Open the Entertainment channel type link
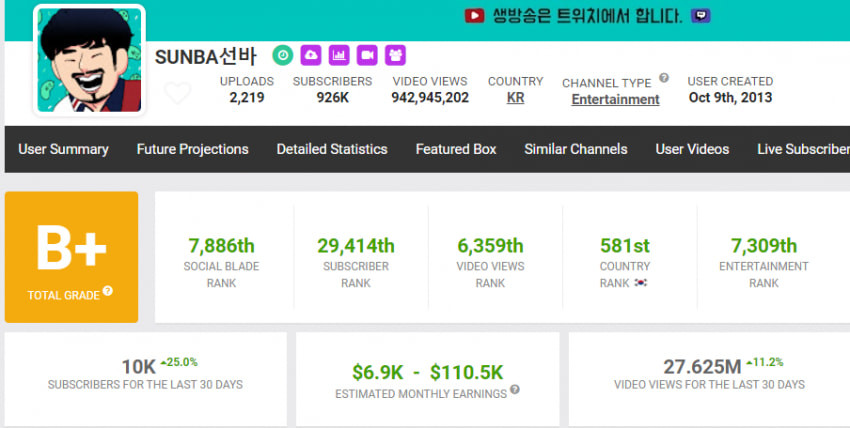850x428 pixels. pos(615,100)
